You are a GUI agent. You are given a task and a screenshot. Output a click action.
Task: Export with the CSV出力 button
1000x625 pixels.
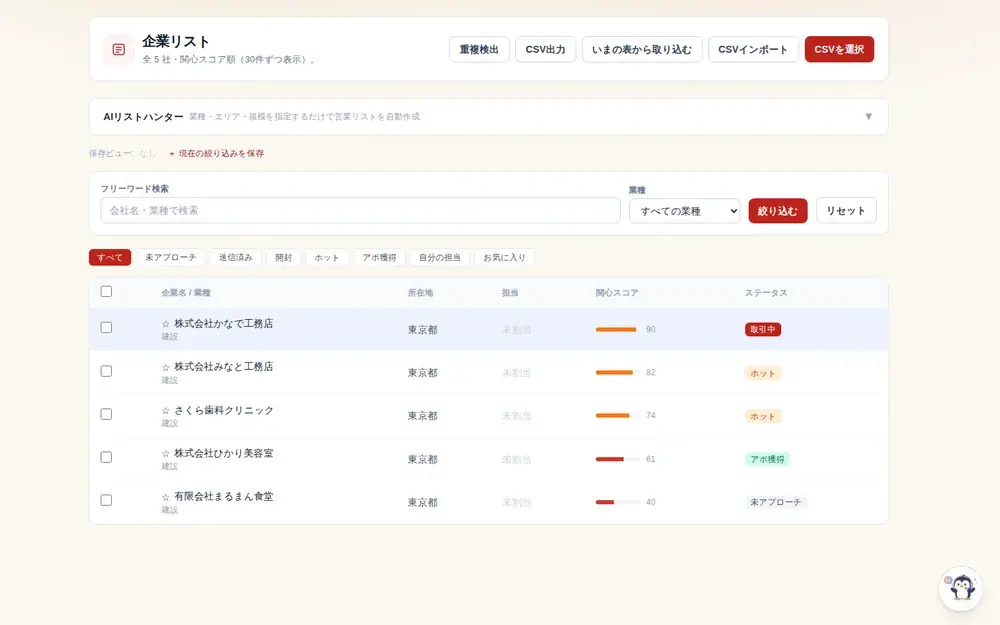click(545, 49)
